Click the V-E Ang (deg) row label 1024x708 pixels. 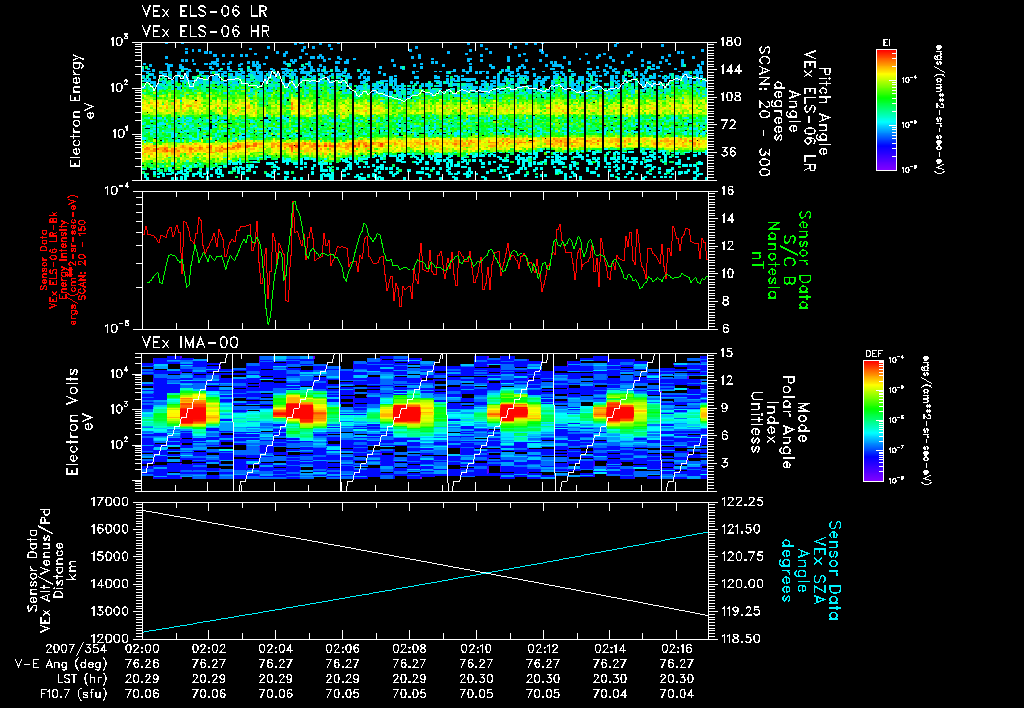[x=60, y=665]
